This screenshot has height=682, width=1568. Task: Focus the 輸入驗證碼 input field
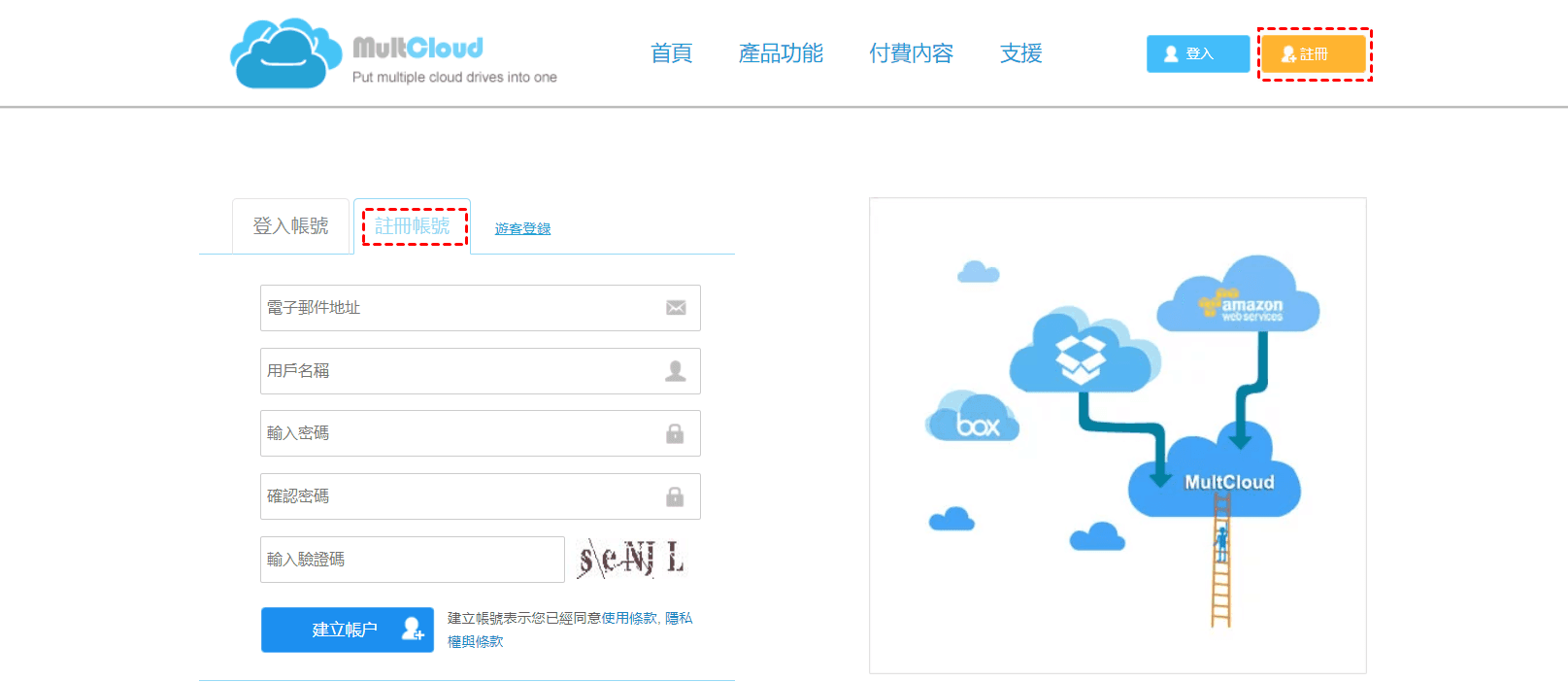tap(413, 560)
